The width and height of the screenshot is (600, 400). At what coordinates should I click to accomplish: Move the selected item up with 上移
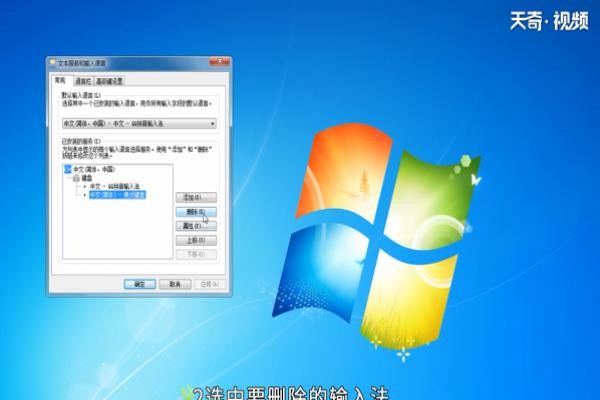(x=196, y=240)
